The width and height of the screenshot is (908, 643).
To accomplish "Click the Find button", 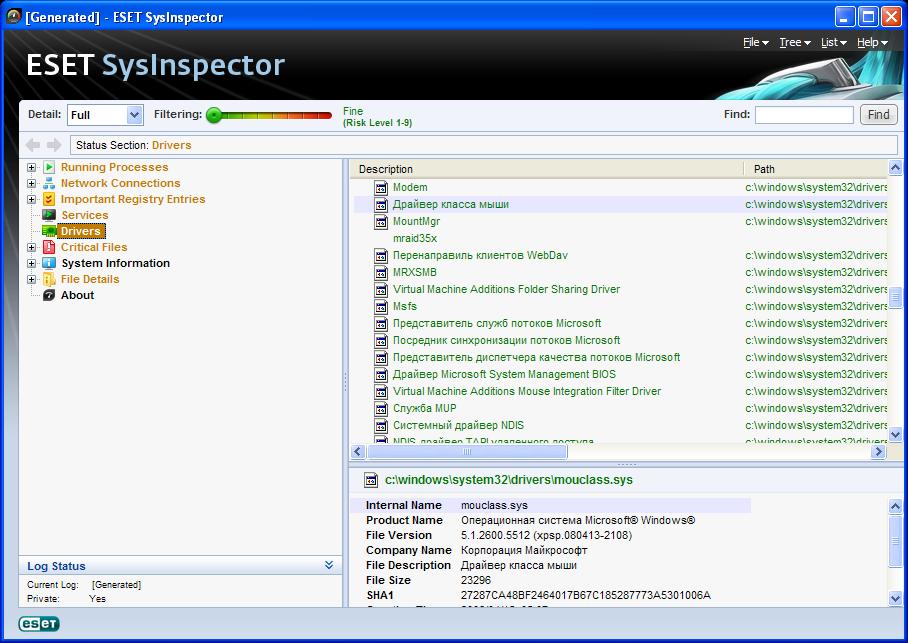I will (x=878, y=115).
